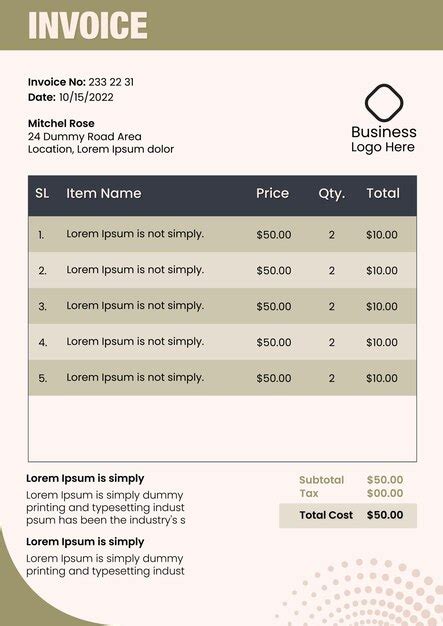Click the Price column header
Screen dimensions: 443x626
(x=273, y=193)
